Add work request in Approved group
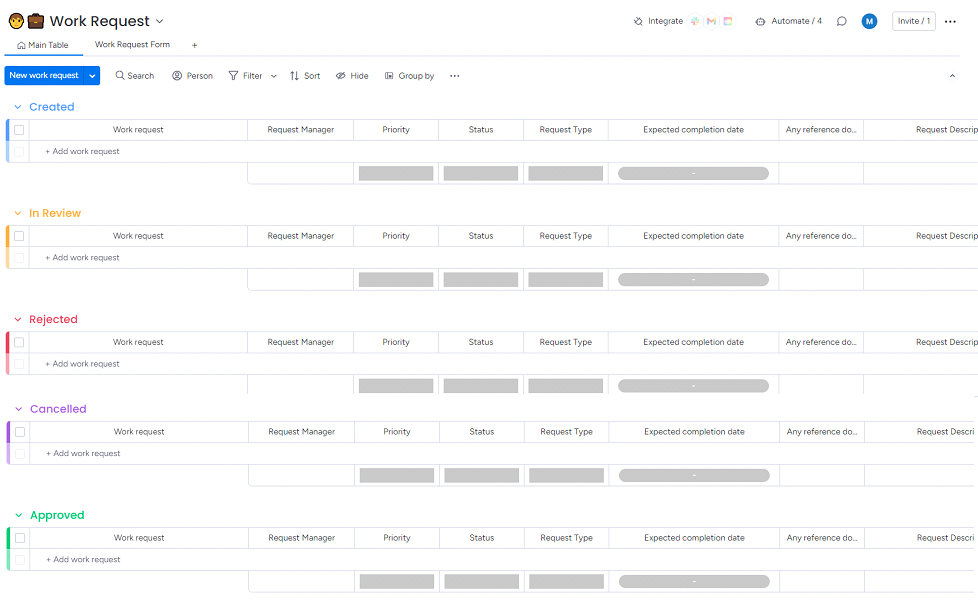 [83, 559]
